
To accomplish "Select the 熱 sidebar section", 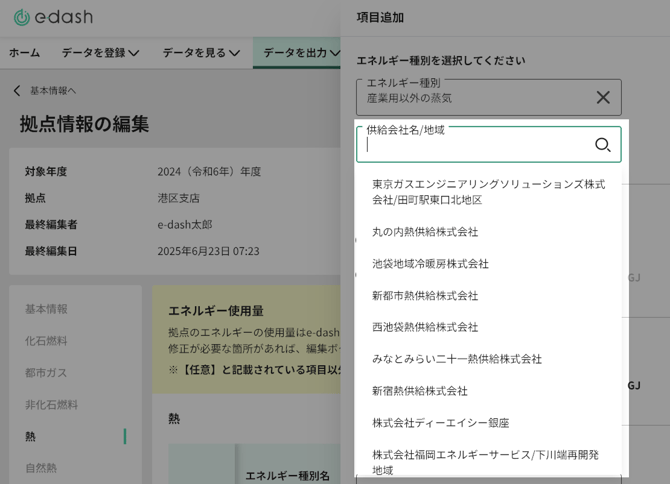I will tap(30, 436).
